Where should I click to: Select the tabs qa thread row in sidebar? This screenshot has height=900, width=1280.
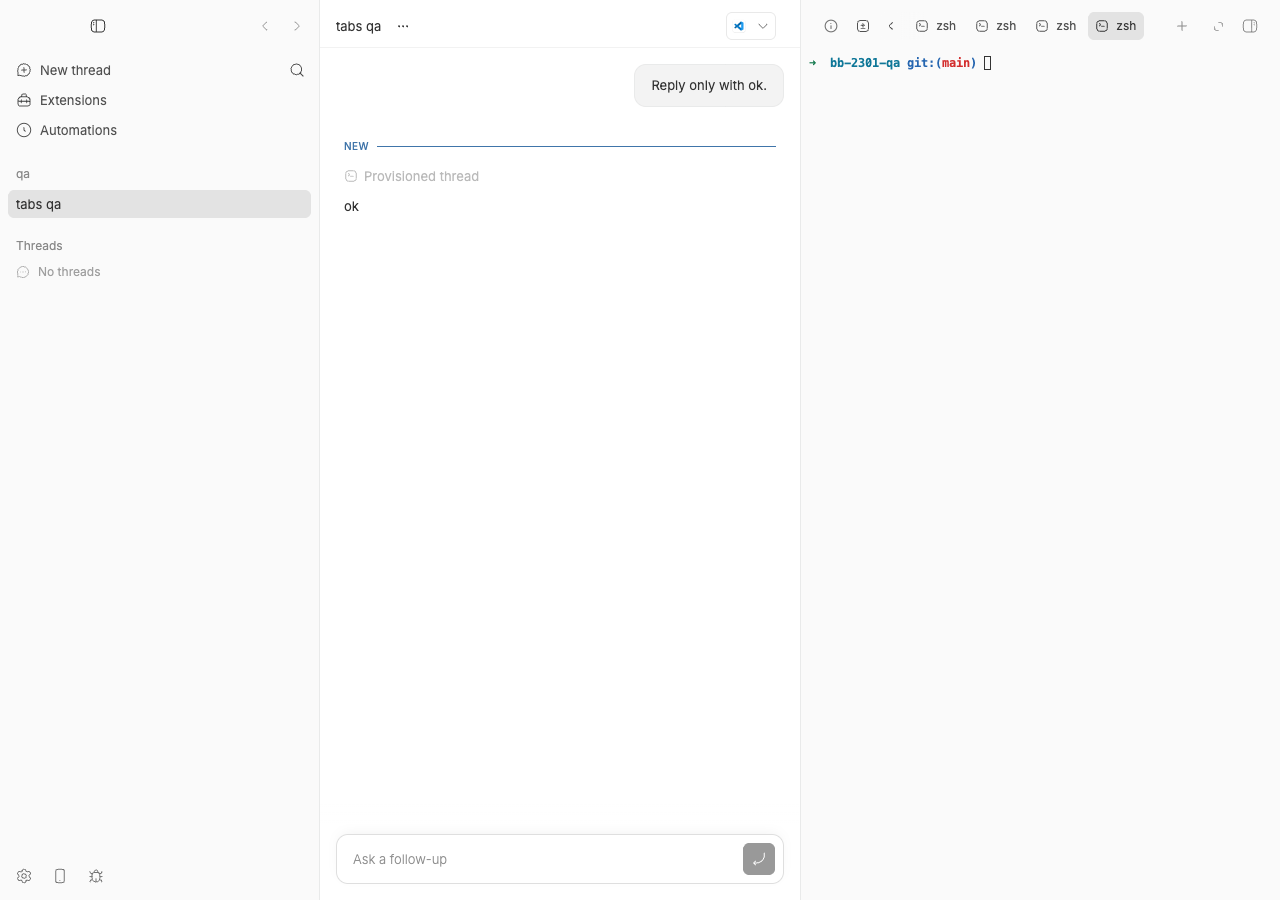[x=159, y=204]
